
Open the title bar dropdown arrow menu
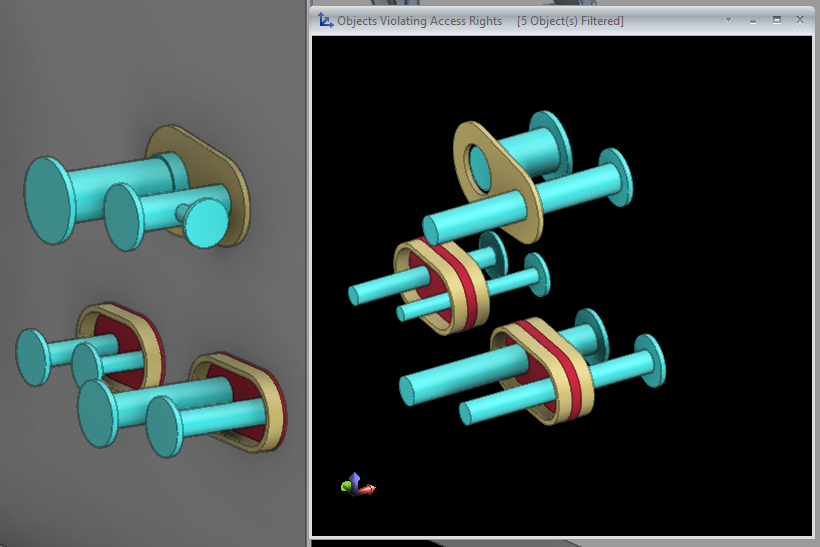tap(728, 20)
